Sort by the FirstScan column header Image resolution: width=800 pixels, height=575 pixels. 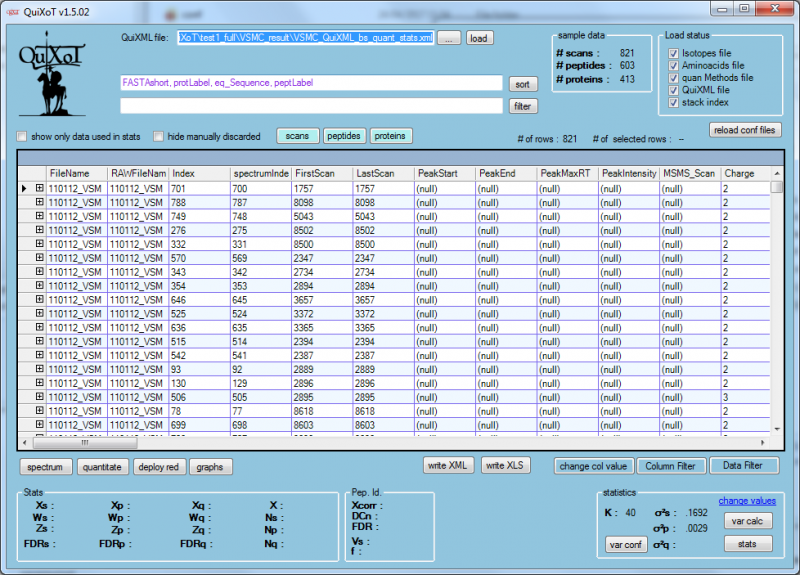[x=321, y=173]
